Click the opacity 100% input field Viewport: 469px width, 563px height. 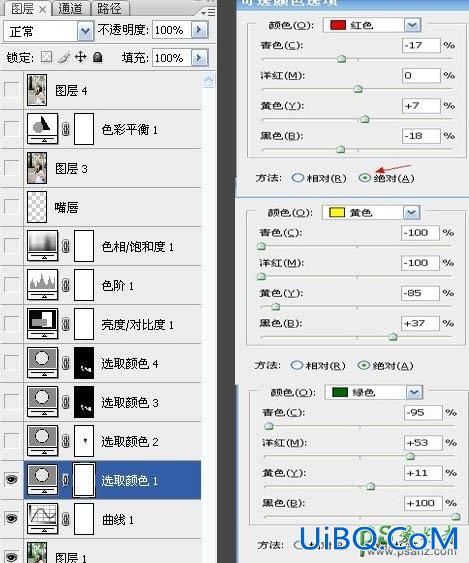pyautogui.click(x=172, y=30)
